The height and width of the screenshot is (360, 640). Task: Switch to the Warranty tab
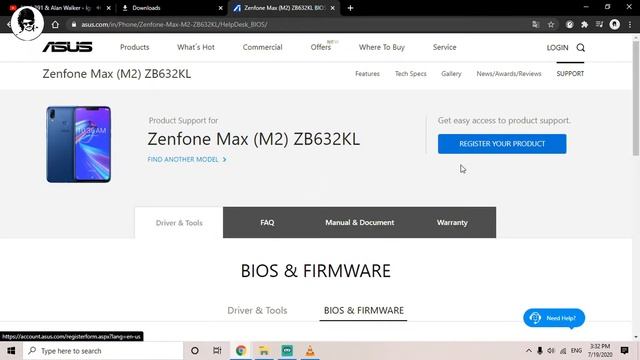(x=452, y=222)
